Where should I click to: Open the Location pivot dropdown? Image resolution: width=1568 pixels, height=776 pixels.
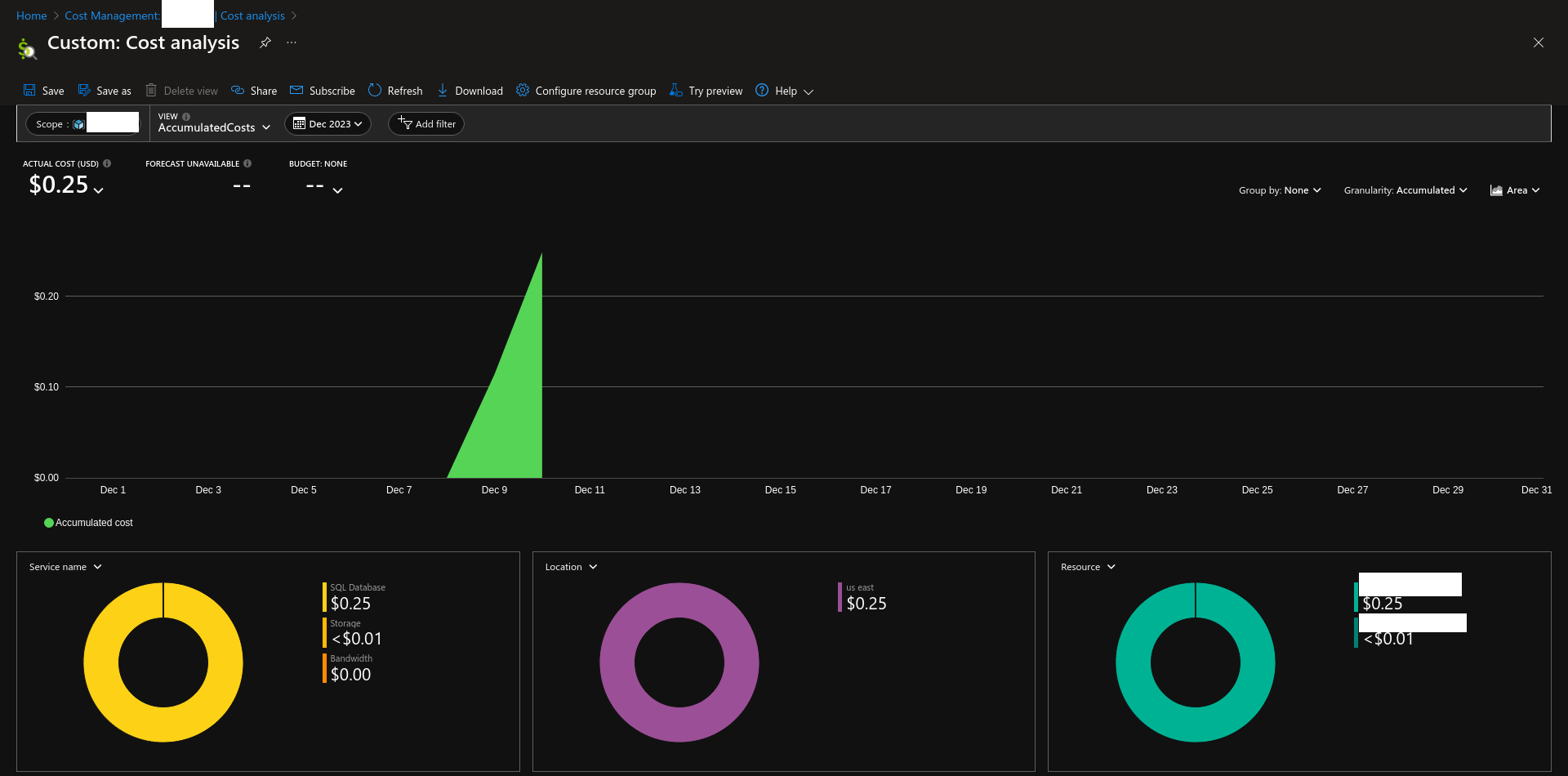(x=571, y=567)
